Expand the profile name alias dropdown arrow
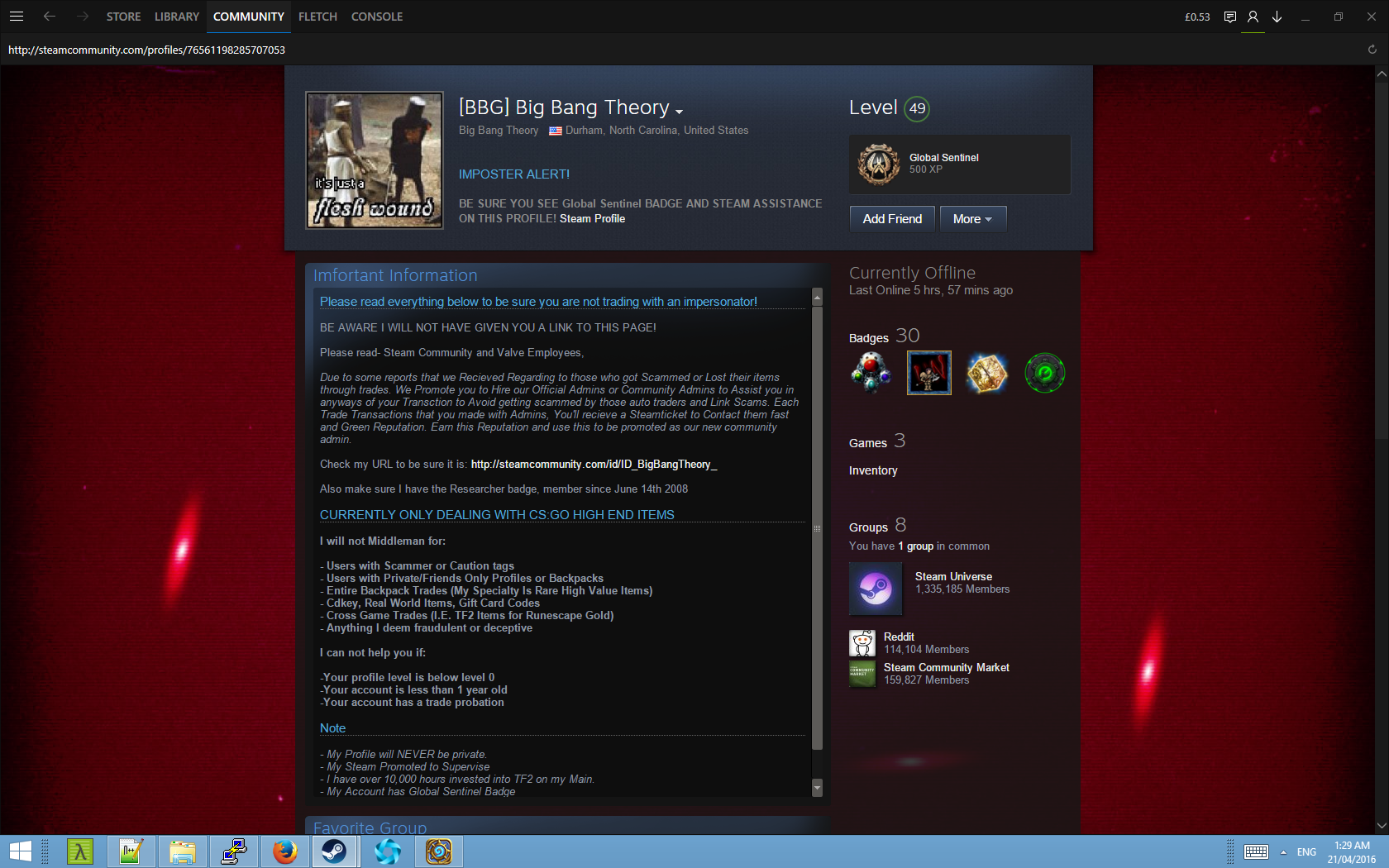1389x868 pixels. click(680, 112)
